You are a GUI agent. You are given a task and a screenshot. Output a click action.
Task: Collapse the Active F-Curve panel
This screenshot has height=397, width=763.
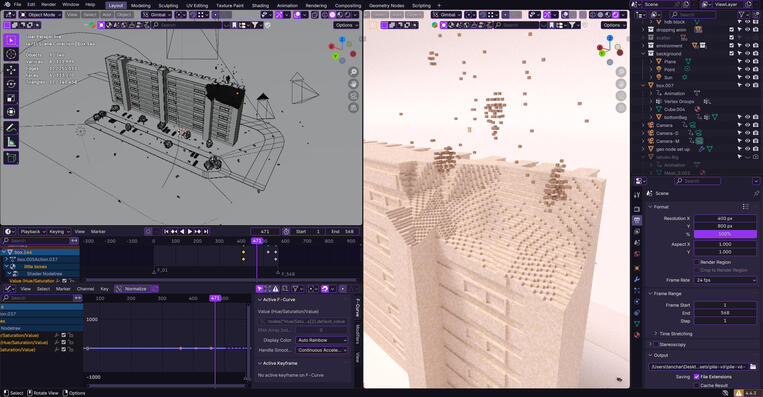point(260,300)
